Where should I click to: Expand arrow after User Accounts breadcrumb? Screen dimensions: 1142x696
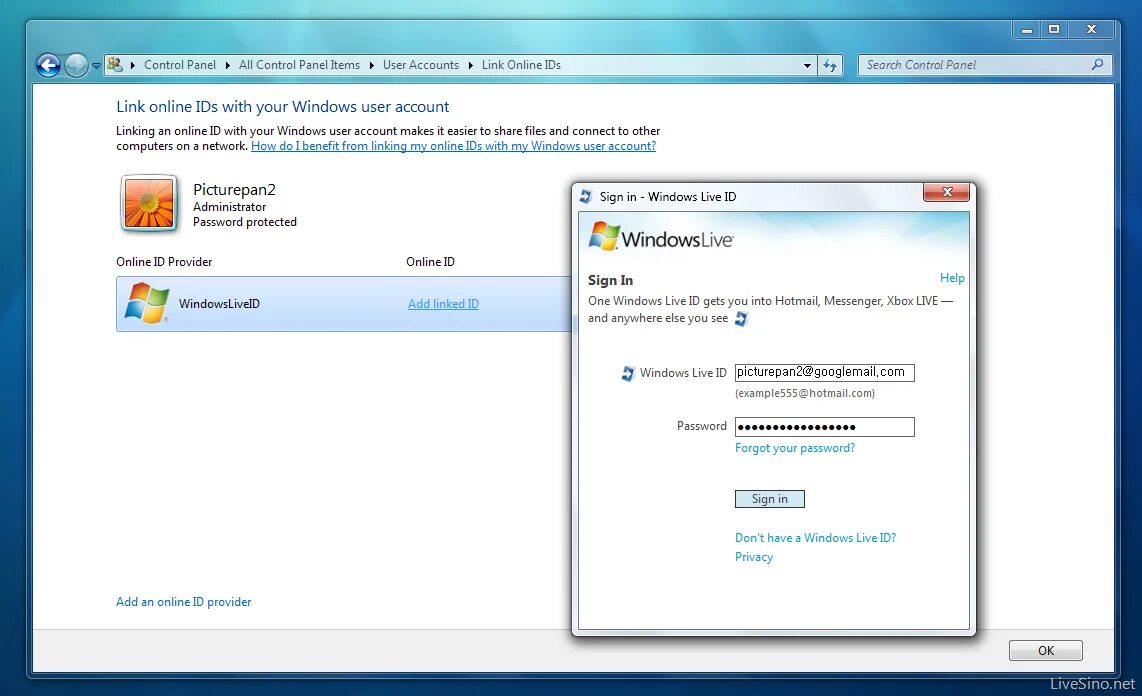click(470, 65)
